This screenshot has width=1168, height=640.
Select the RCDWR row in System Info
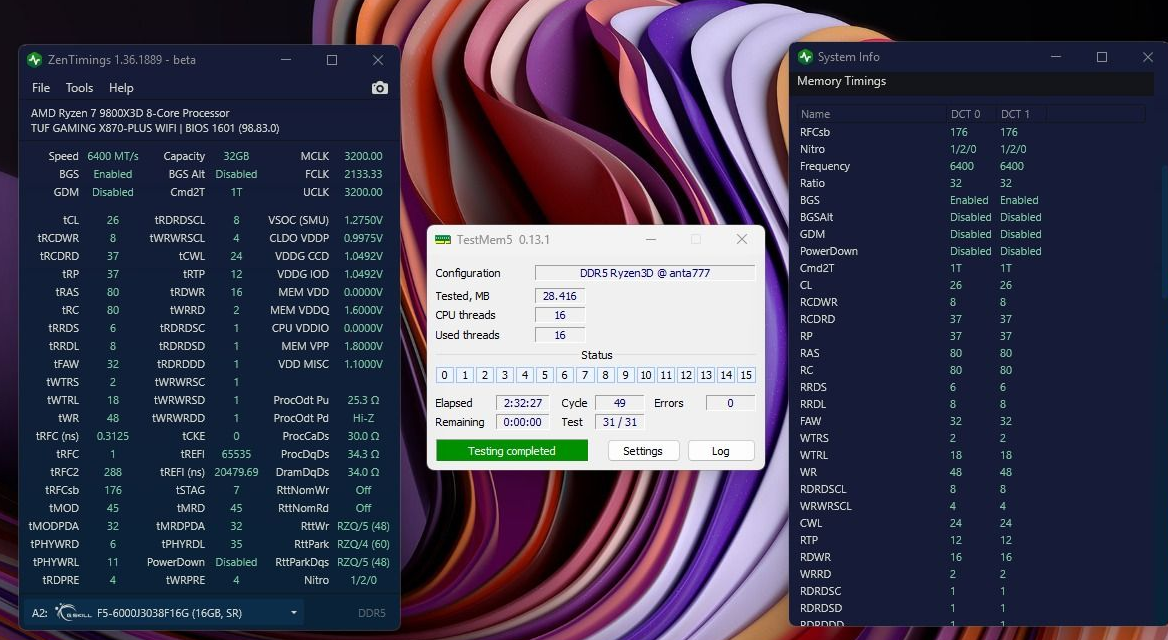click(971, 302)
